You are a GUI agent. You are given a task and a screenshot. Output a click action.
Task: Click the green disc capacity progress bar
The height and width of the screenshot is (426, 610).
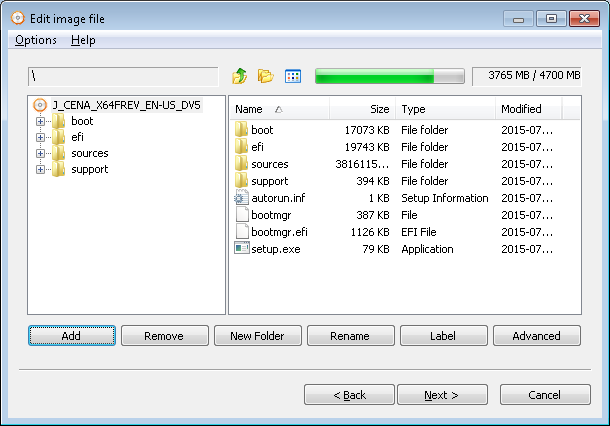tap(389, 76)
